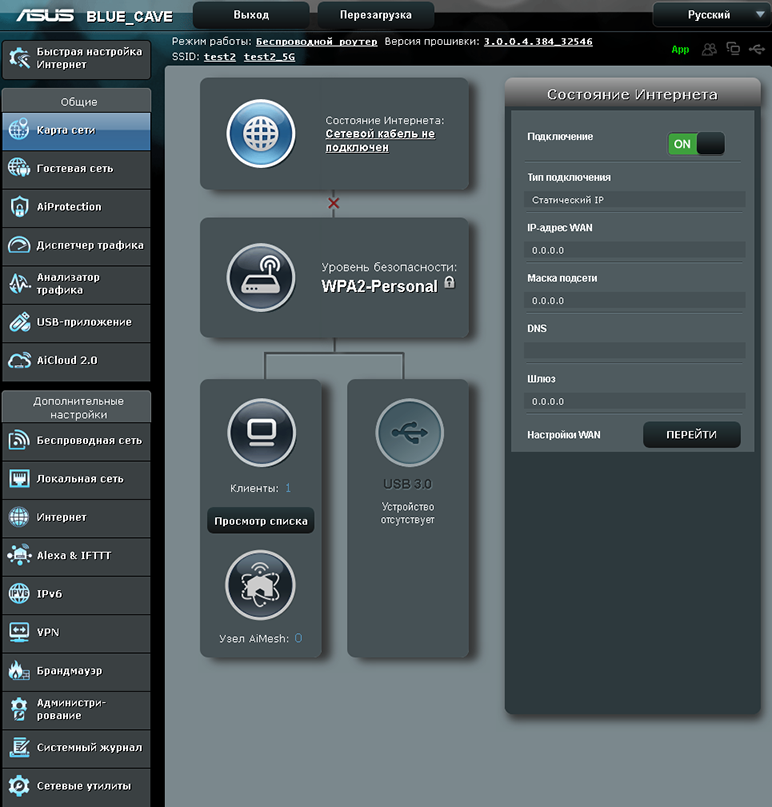Click WPA2-Personal security level text

pyautogui.click(x=379, y=286)
